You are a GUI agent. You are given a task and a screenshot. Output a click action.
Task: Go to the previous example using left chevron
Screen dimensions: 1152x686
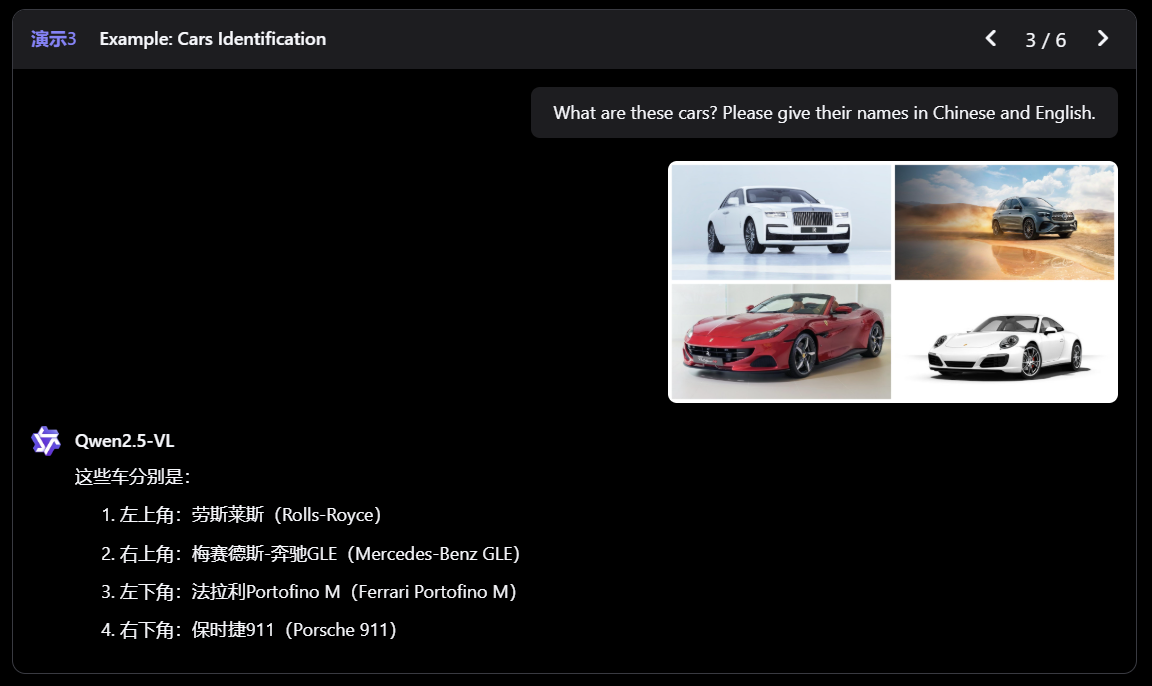pos(991,39)
